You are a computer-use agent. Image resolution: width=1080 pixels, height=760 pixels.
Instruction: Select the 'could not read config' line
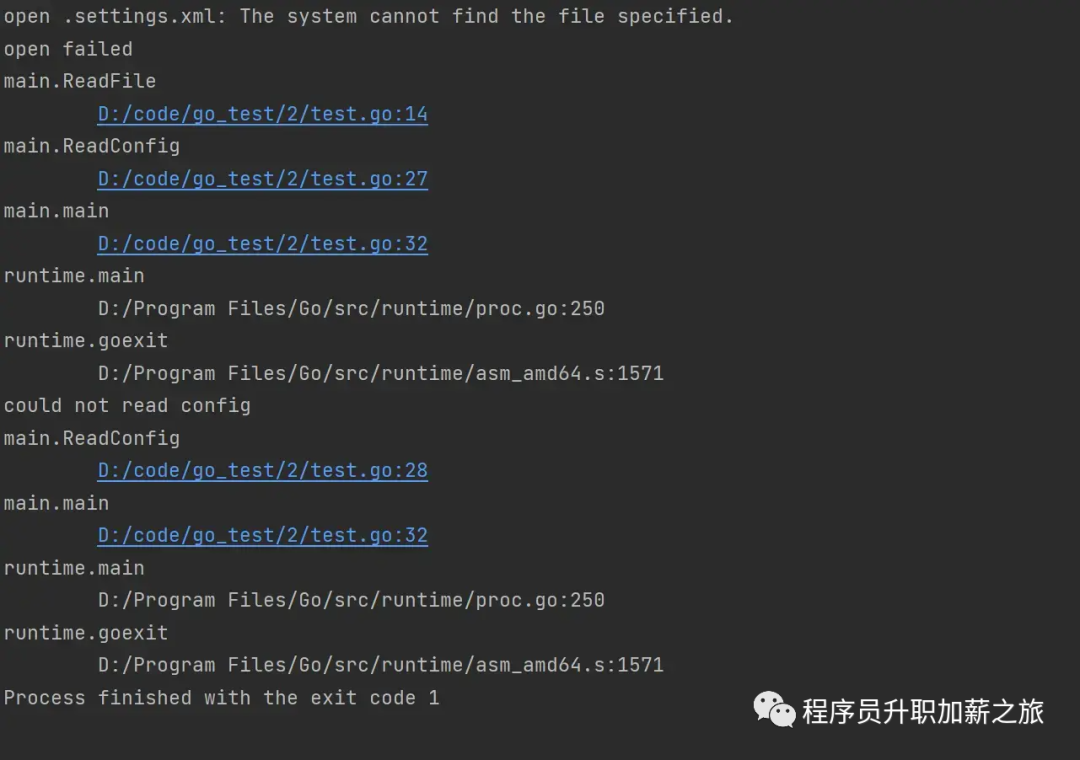[x=127, y=405]
